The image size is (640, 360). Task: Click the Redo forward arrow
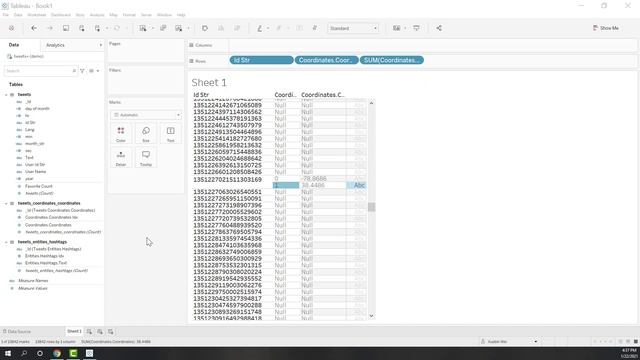click(x=50, y=28)
